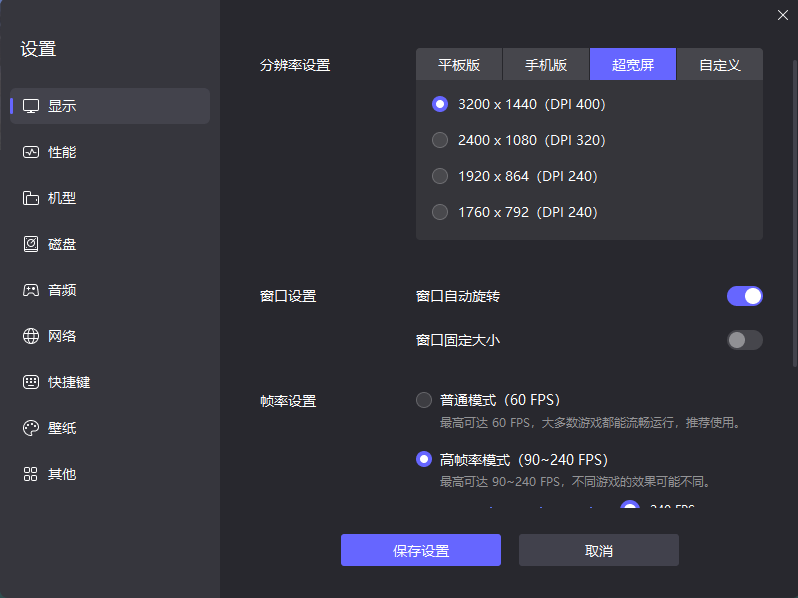798x598 pixels.
Task: Switch to the 平板版 tab
Action: (x=459, y=65)
